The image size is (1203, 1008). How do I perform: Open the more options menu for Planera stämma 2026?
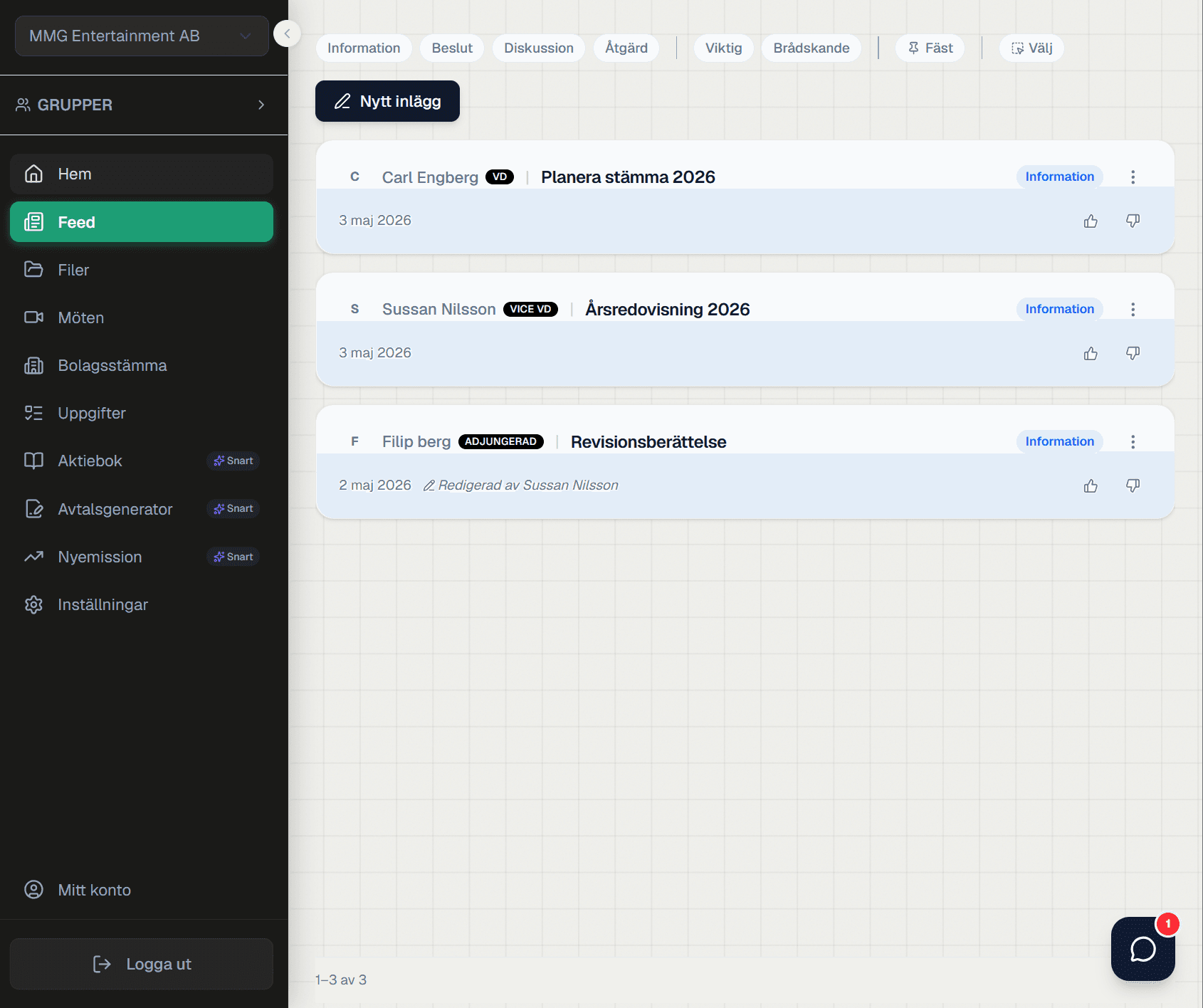pyautogui.click(x=1133, y=177)
